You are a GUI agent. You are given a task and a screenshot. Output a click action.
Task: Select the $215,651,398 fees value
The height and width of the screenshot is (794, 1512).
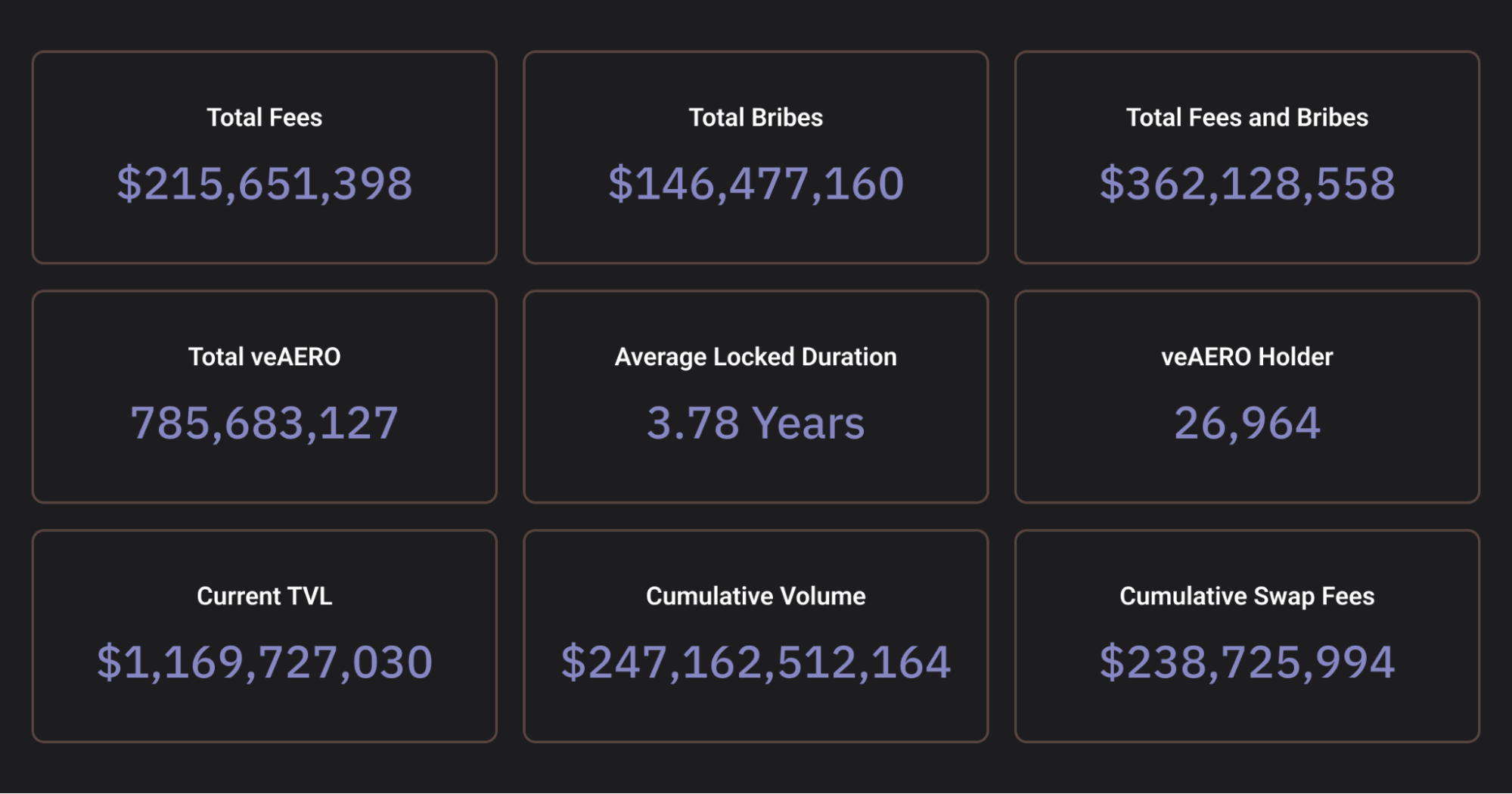pos(265,184)
